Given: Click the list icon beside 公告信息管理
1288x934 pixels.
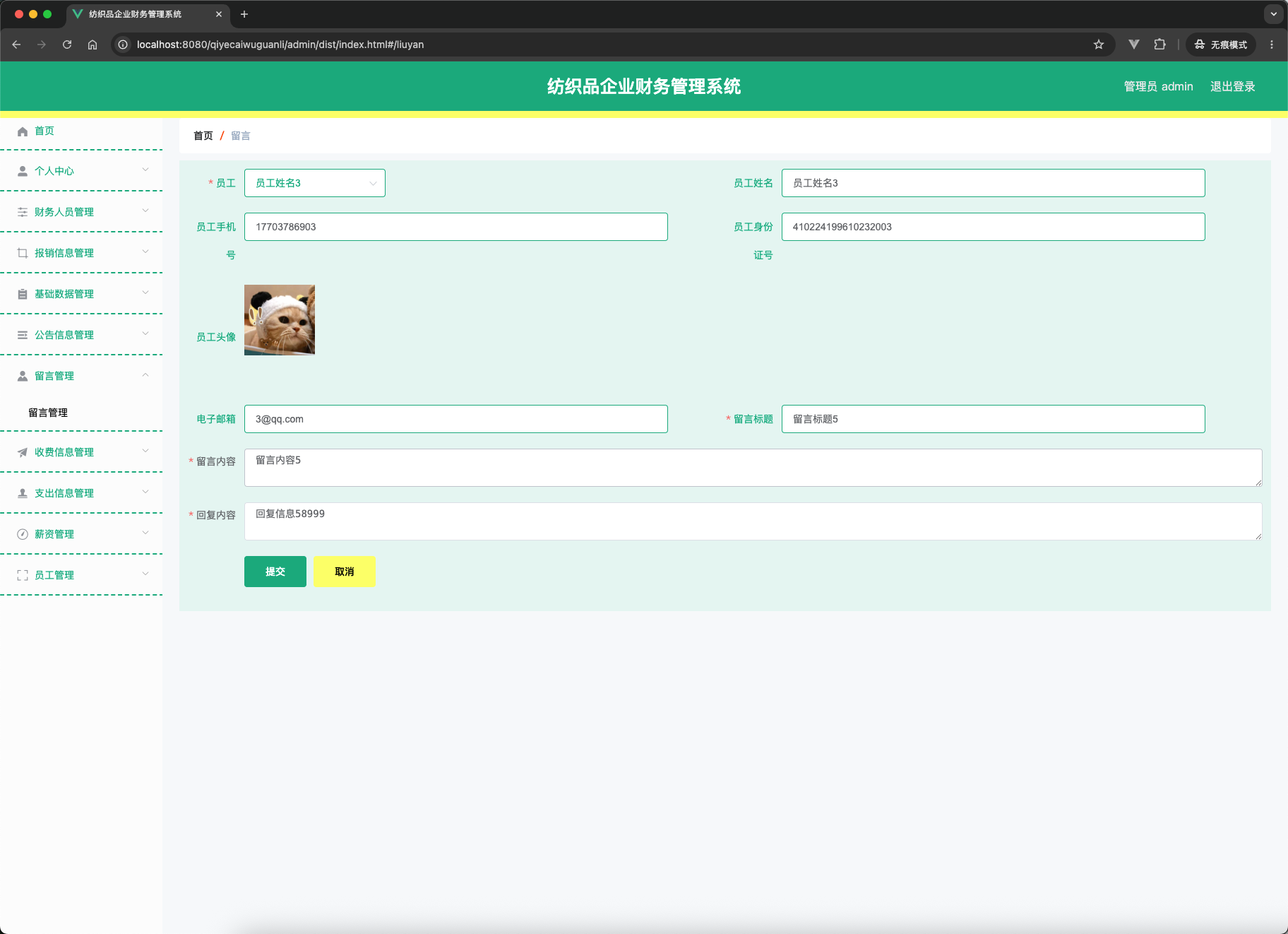Looking at the screenshot, I should click(23, 335).
